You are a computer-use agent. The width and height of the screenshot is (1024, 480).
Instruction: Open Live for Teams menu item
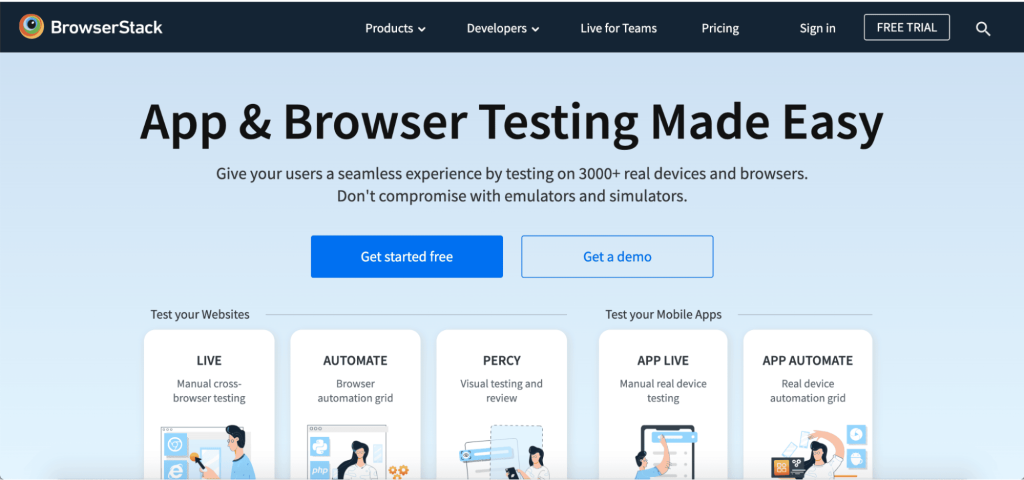coord(619,28)
